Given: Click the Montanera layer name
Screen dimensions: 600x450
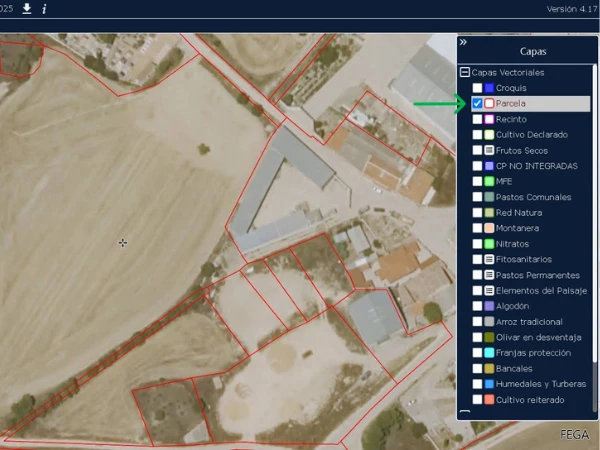Looking at the screenshot, I should pyautogui.click(x=518, y=228).
